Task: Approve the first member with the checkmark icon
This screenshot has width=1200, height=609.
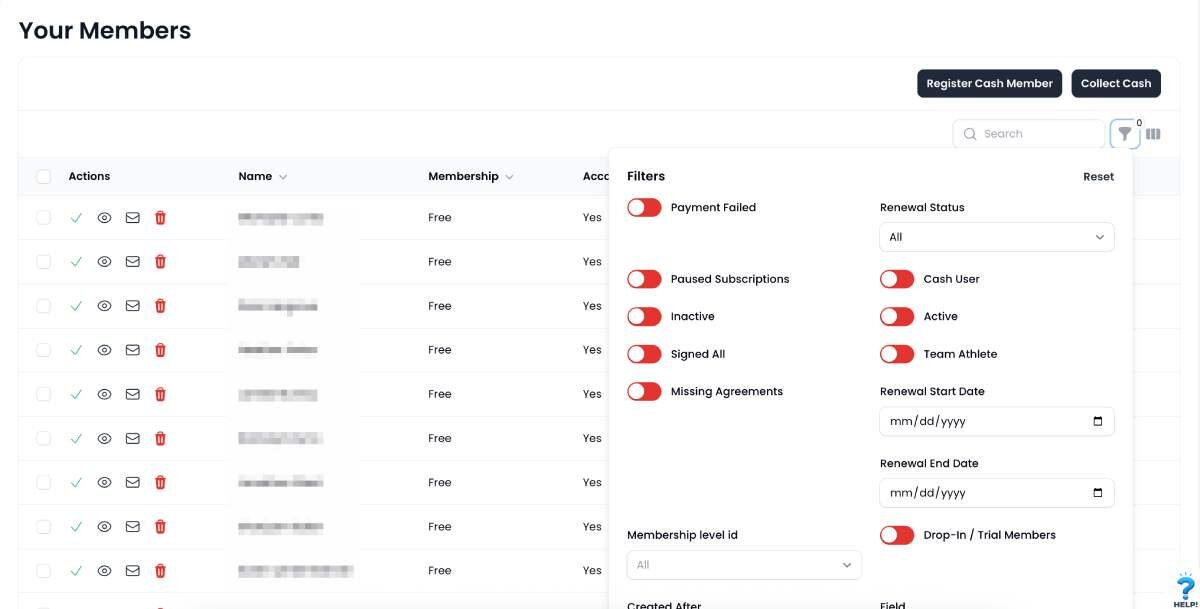Action: pos(77,217)
